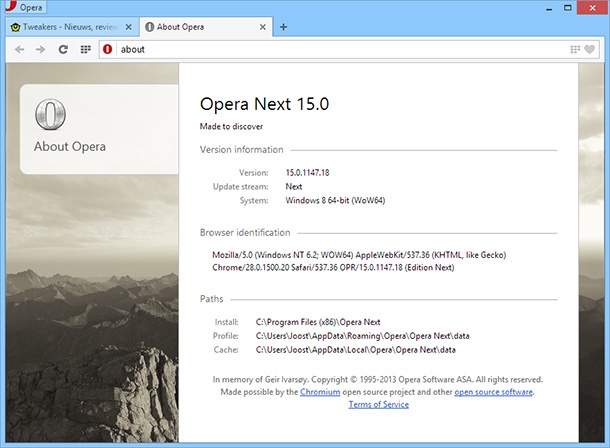Screen dimensions: 610x448
Task: Open the Chromium link
Action: (x=320, y=392)
